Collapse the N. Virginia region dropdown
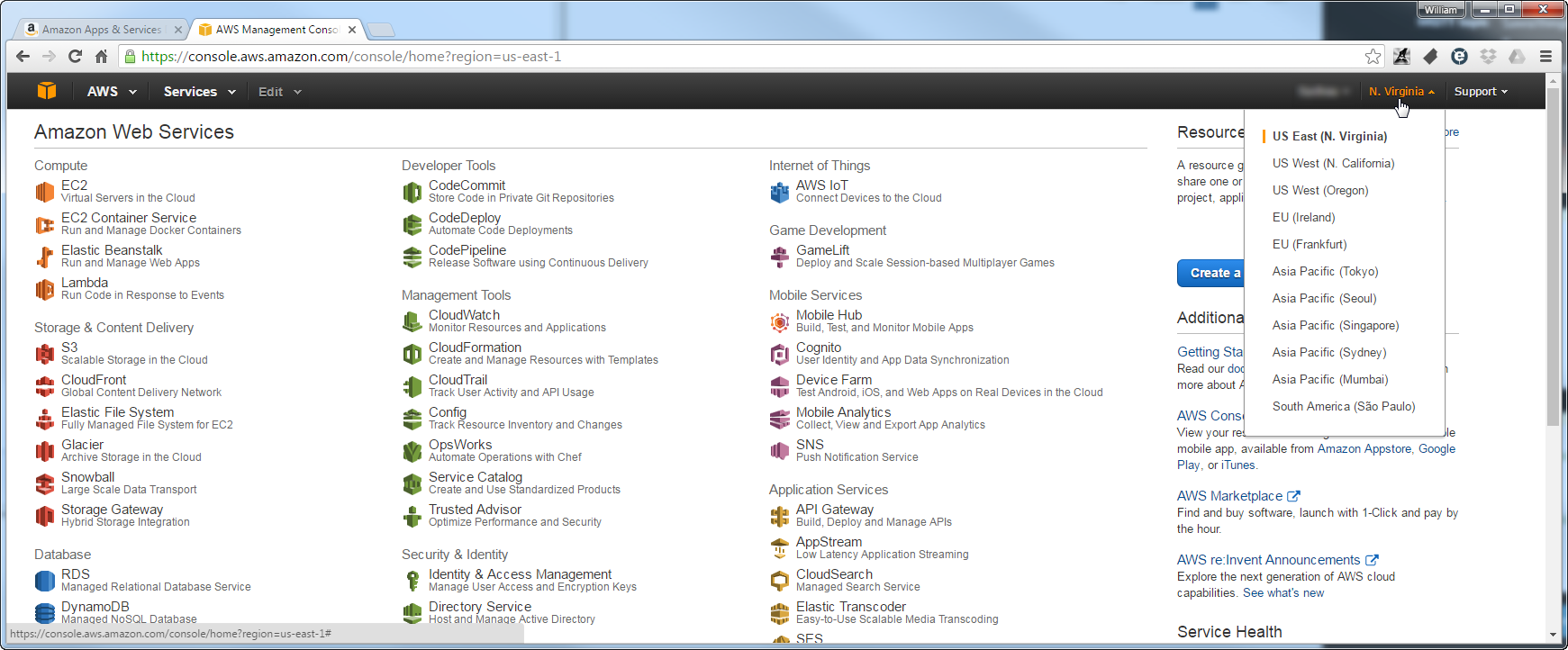The height and width of the screenshot is (650, 1568). [x=1401, y=92]
